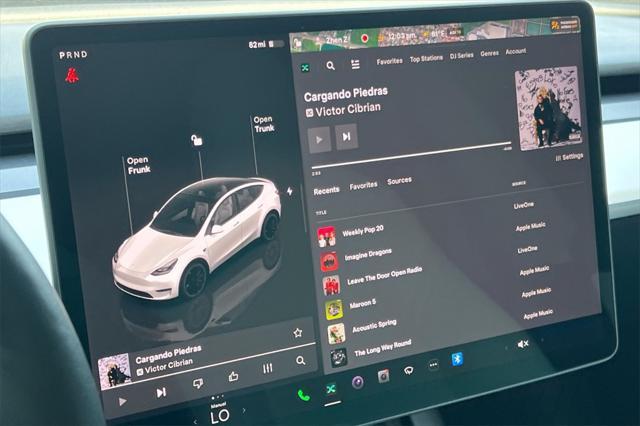
Task: Tap the 62 mi battery range indicator
Action: tap(266, 44)
